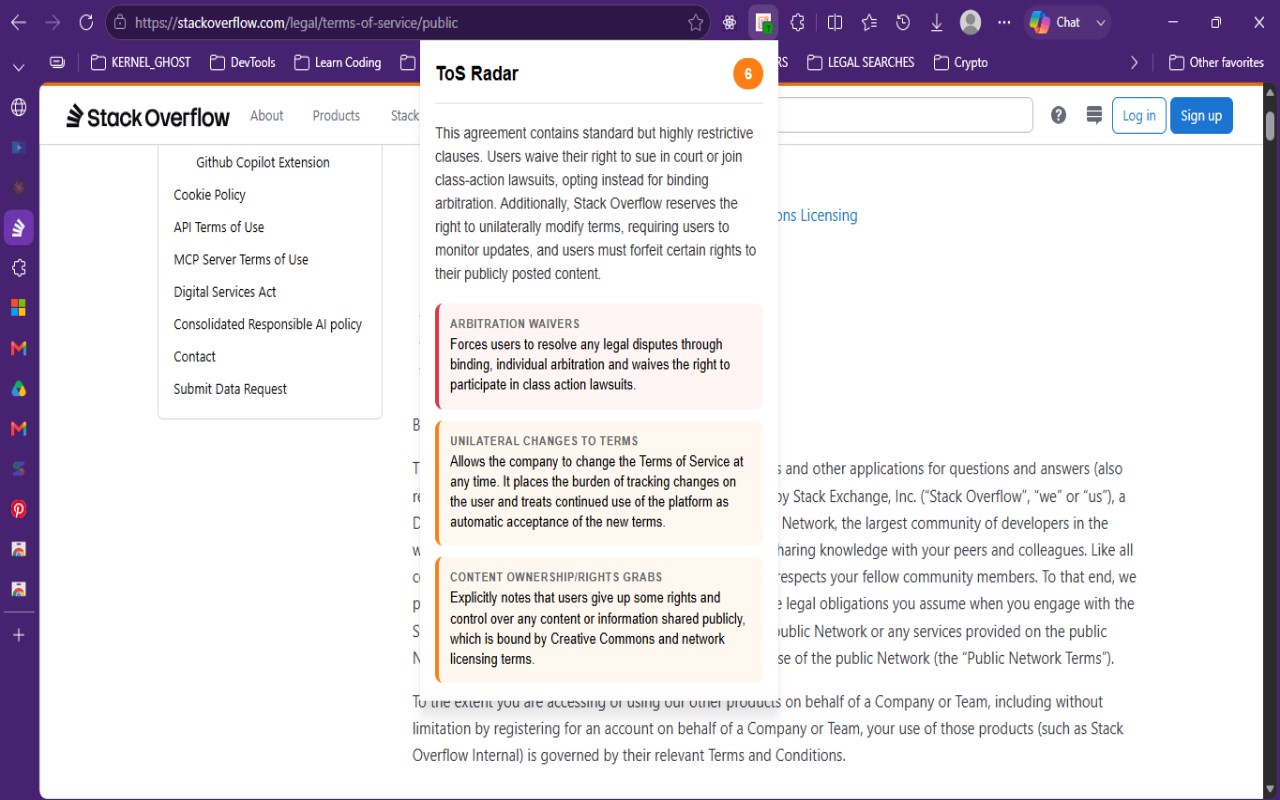Viewport: 1280px width, 800px height.
Task: Select the Google Ads sidebar tab
Action: coord(18,388)
